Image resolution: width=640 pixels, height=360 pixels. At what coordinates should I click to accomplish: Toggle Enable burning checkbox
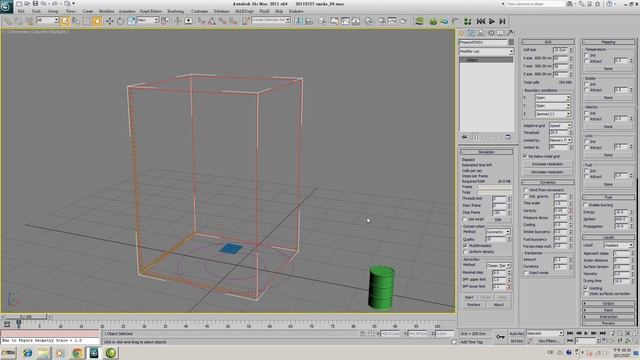coord(586,205)
